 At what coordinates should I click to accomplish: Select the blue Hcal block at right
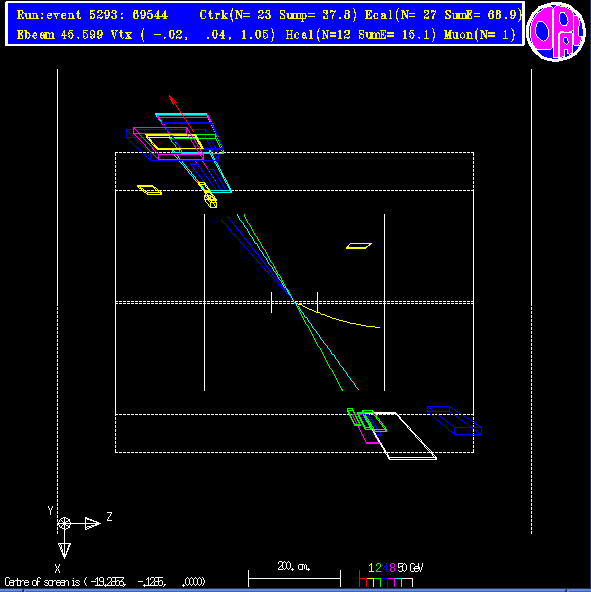454,421
